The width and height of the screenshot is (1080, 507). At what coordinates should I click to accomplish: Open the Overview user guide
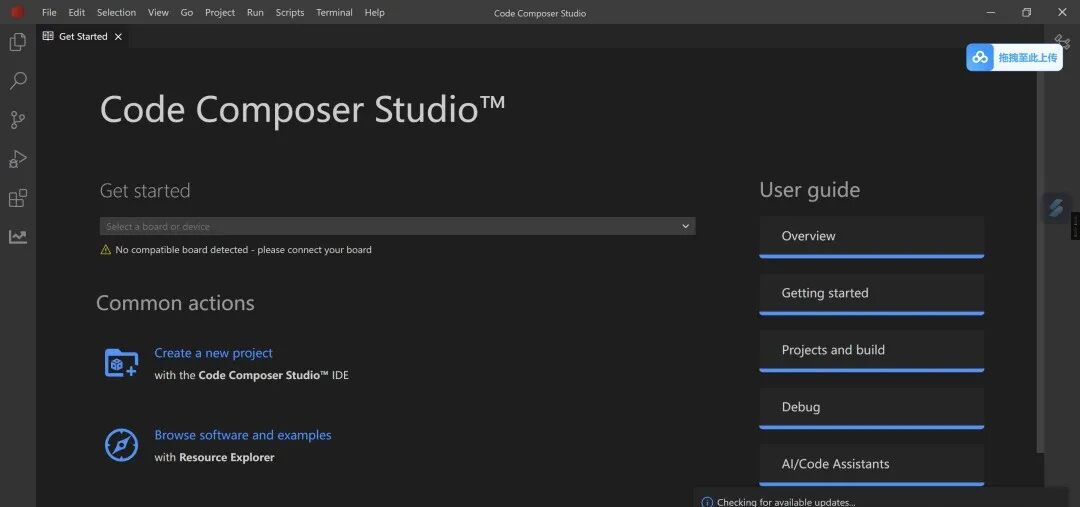871,237
